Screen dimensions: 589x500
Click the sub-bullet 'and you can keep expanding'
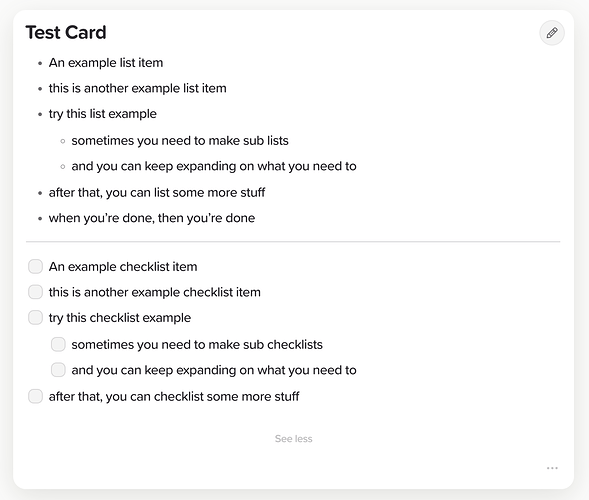214,166
